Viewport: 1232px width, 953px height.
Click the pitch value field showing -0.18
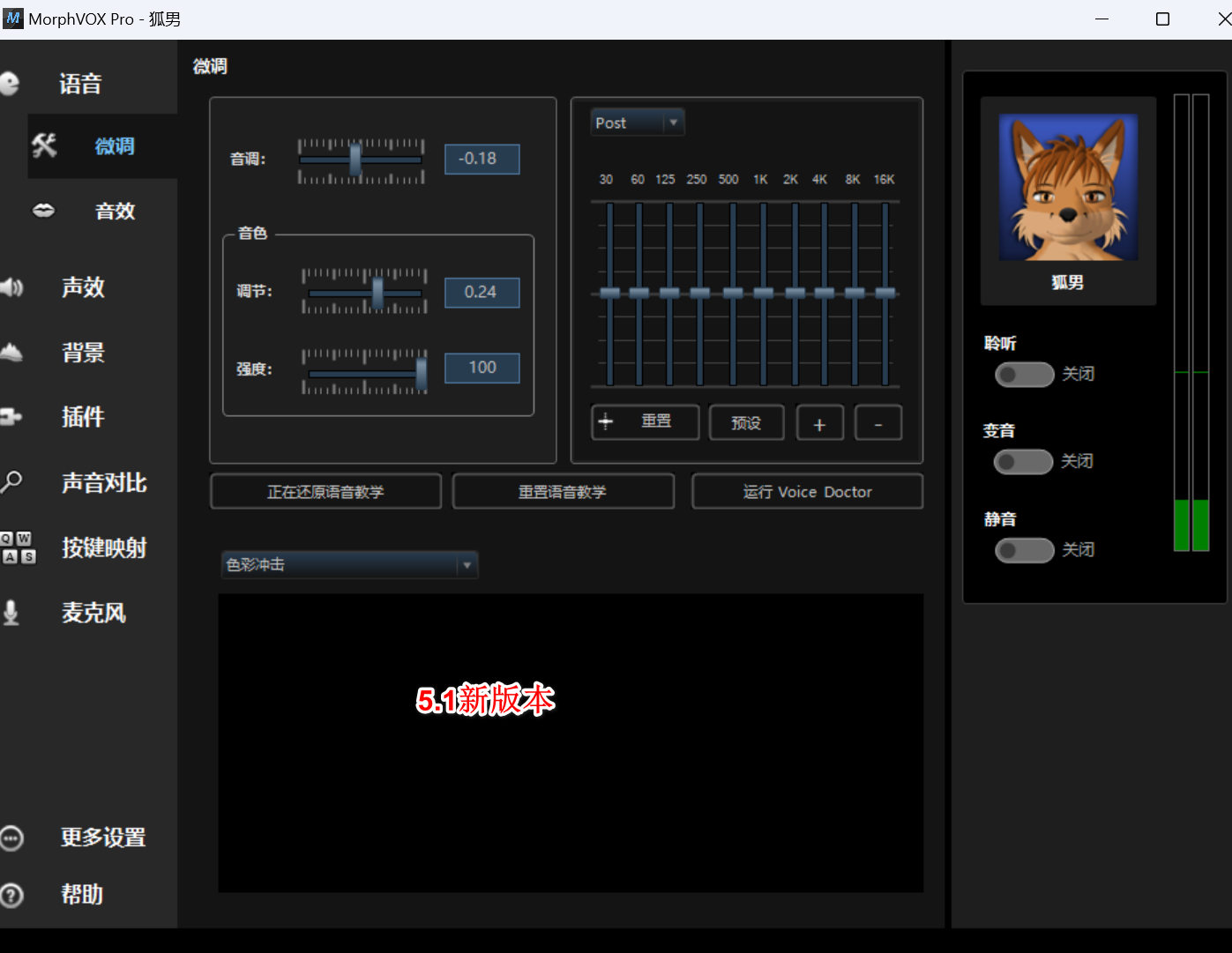(482, 159)
